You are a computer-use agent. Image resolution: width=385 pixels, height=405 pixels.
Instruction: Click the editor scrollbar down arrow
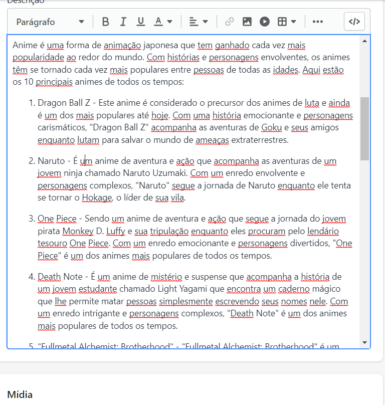(x=364, y=342)
